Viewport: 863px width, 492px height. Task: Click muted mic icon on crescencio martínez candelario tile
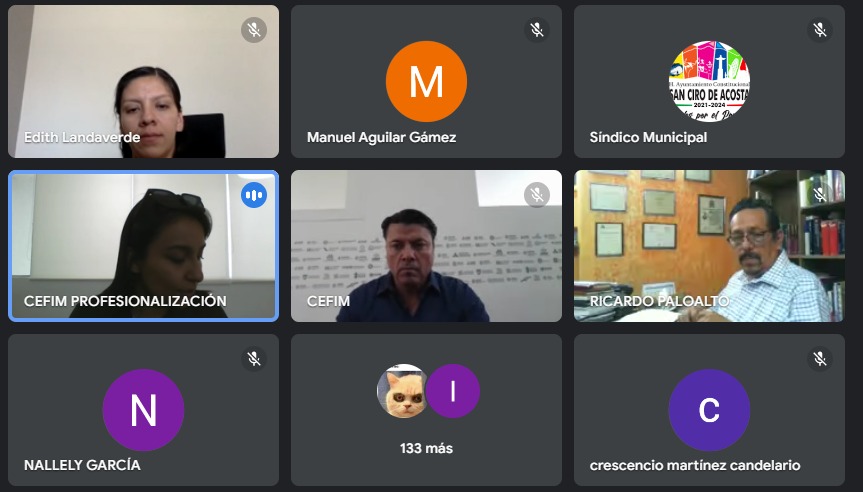(820, 359)
